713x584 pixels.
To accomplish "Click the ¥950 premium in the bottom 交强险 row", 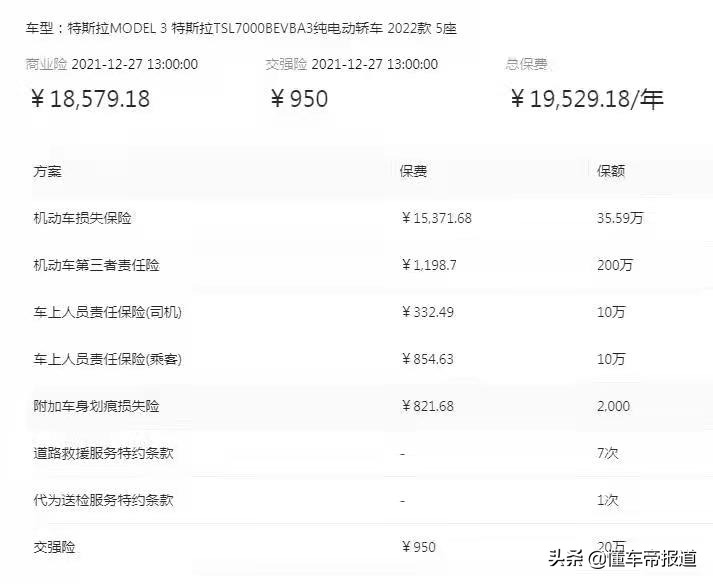I will pos(418,547).
